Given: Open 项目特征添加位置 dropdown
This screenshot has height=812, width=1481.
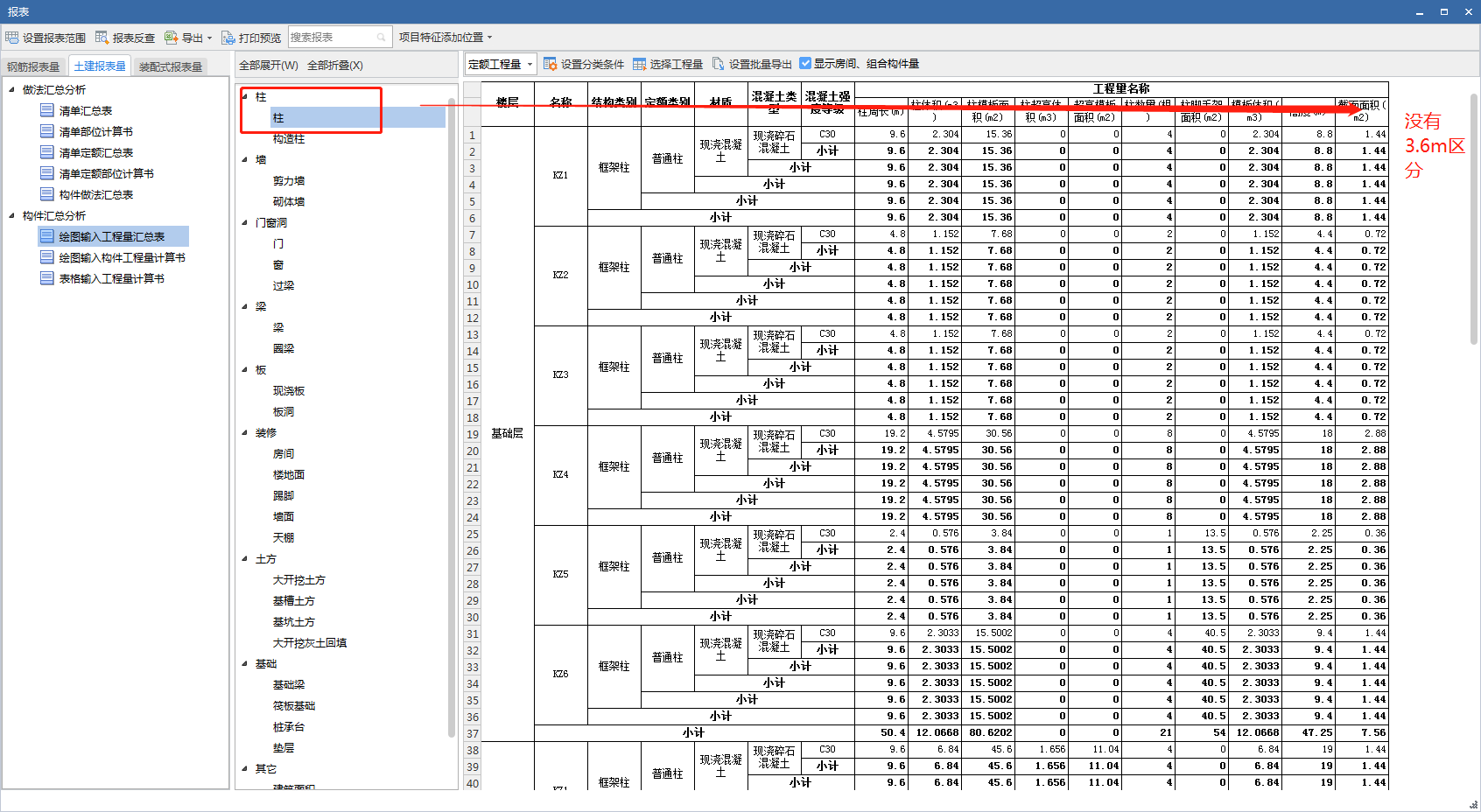Looking at the screenshot, I should click(446, 38).
